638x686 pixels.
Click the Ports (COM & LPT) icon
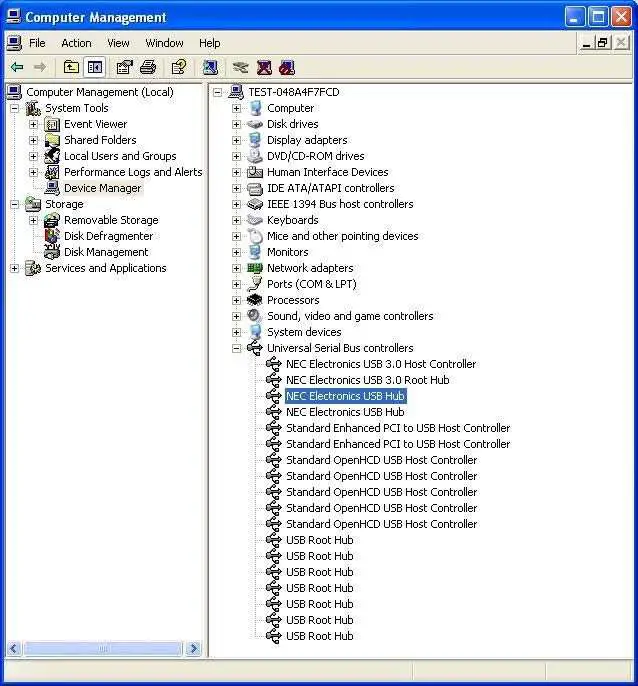coord(255,284)
